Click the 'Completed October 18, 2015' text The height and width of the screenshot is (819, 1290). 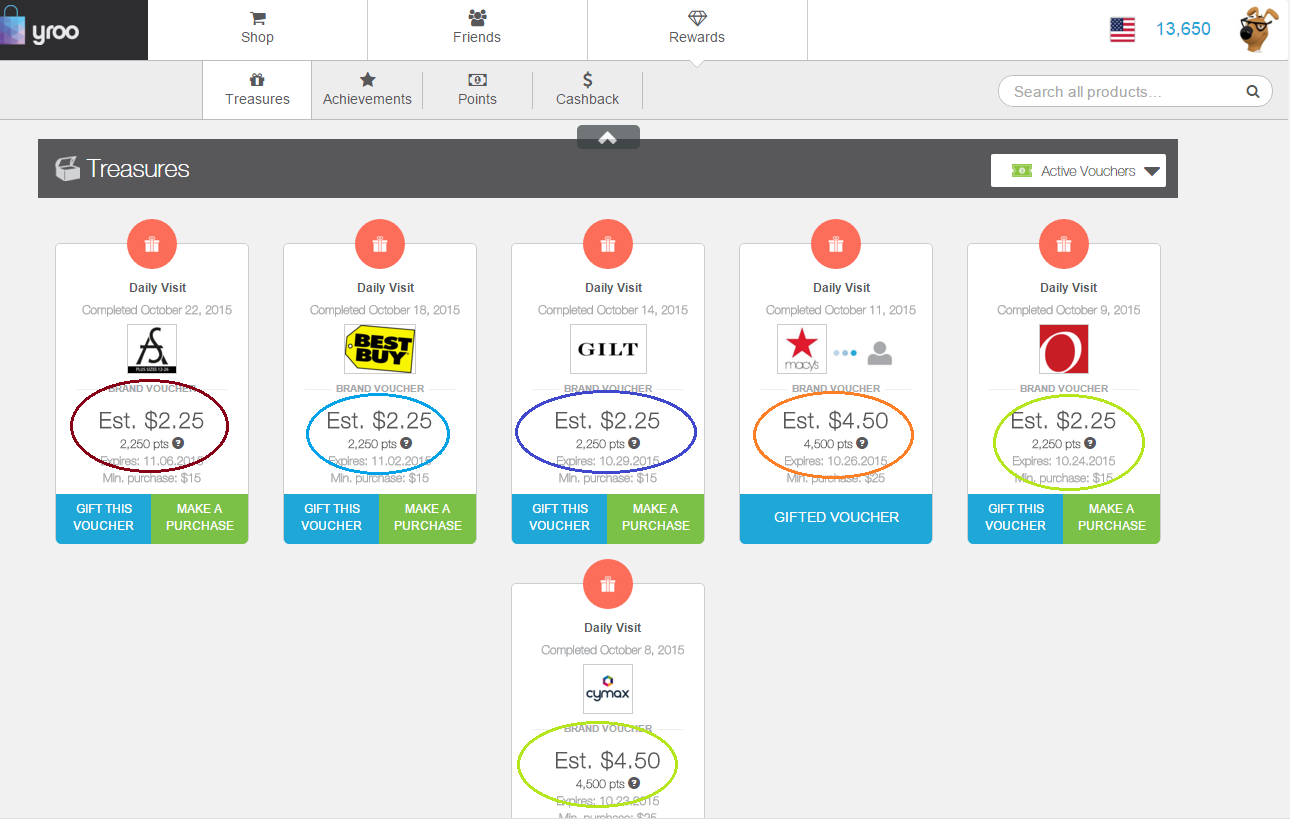pyautogui.click(x=385, y=310)
